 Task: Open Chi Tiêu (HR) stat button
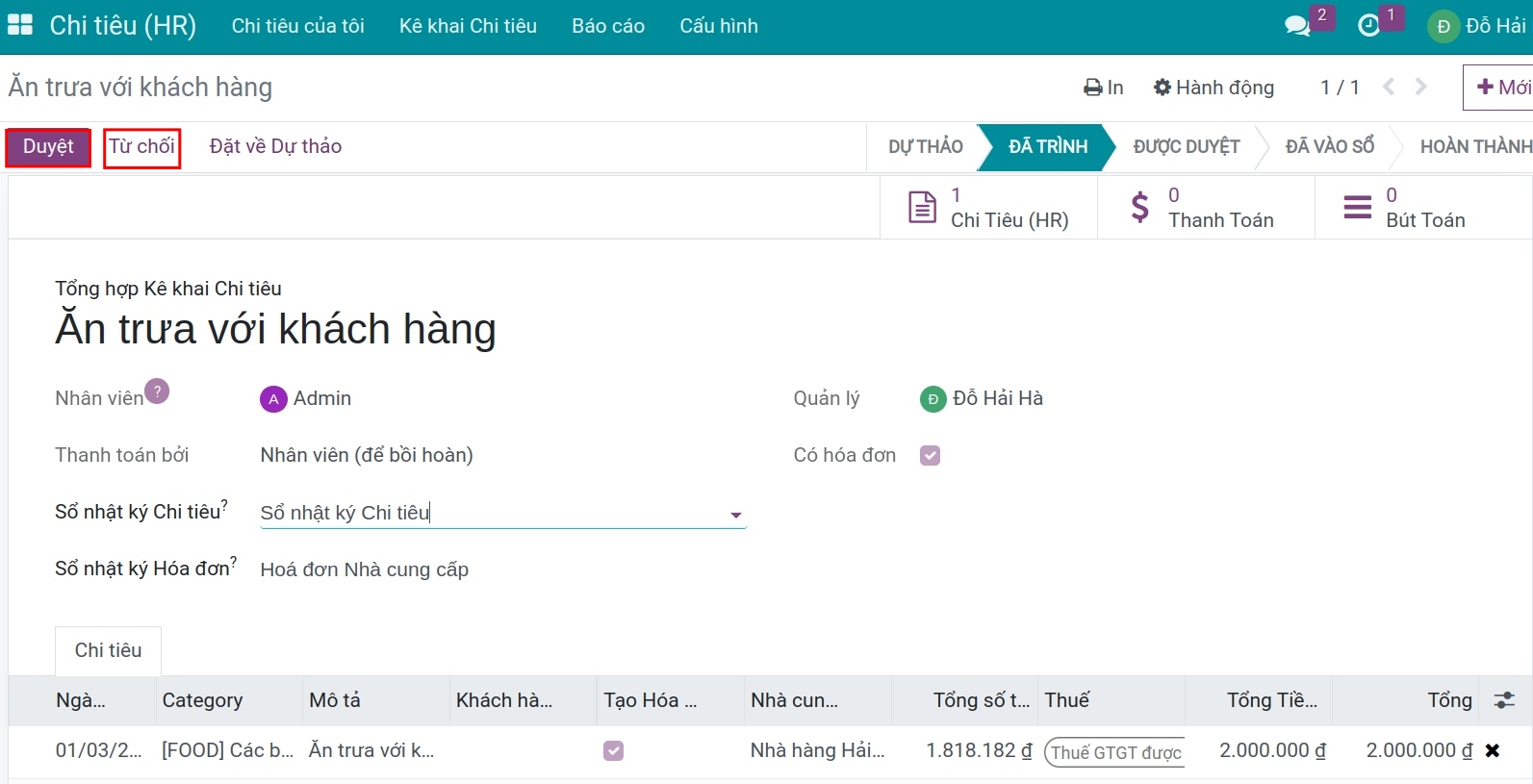coord(988,207)
